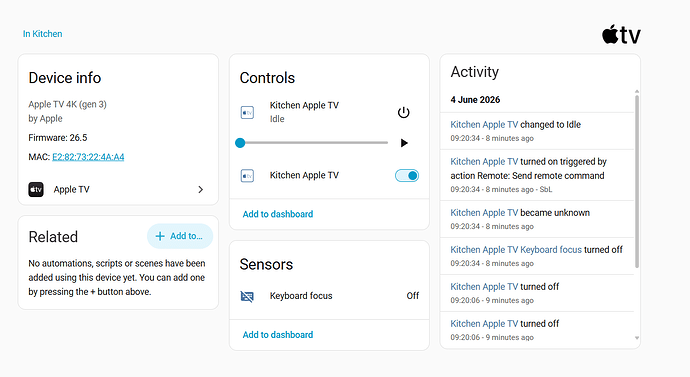Click the Activity panel scrollbar thumb

pyautogui.click(x=637, y=181)
